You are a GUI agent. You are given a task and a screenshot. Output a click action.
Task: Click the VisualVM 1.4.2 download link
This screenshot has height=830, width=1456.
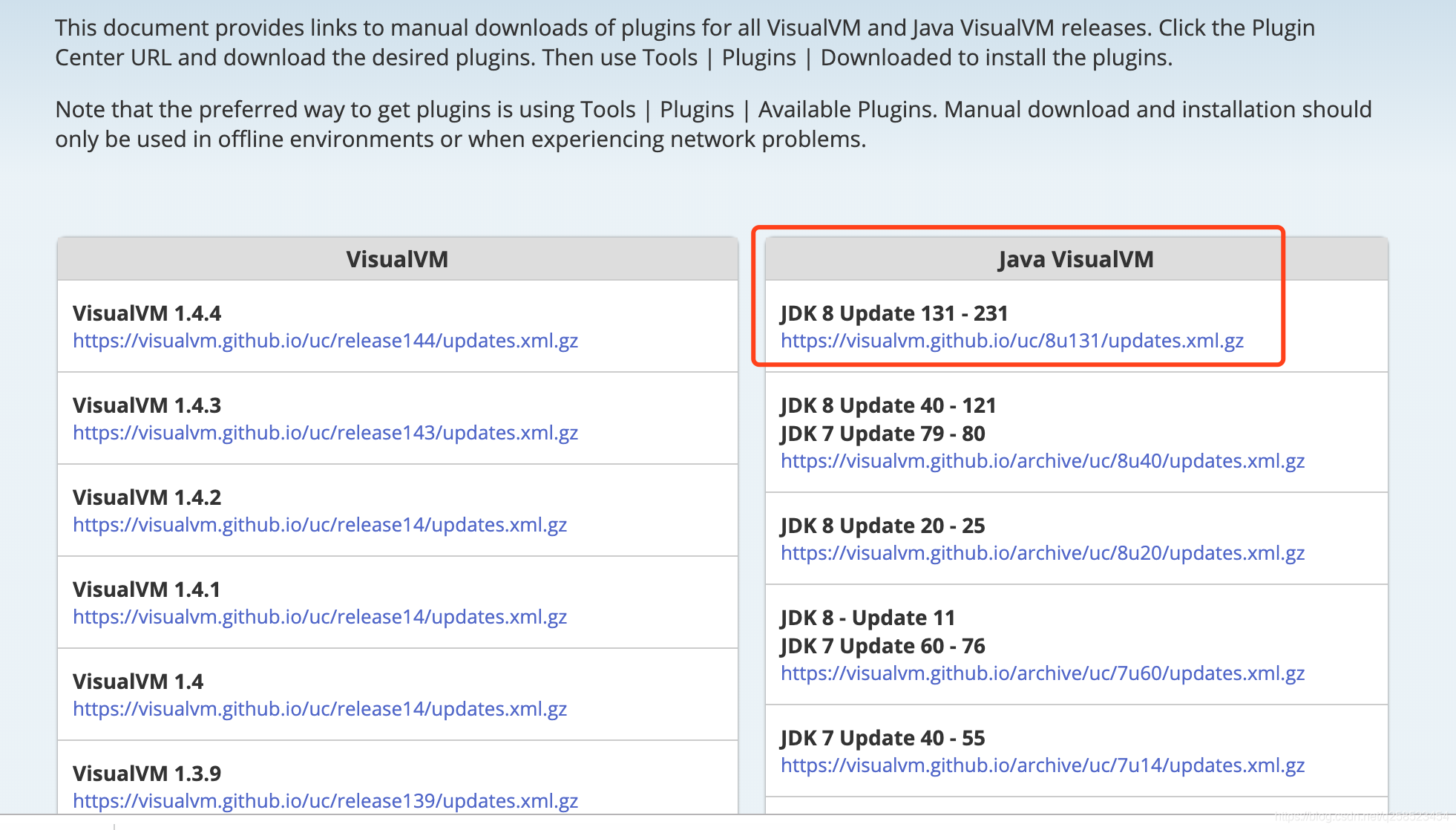pos(319,525)
